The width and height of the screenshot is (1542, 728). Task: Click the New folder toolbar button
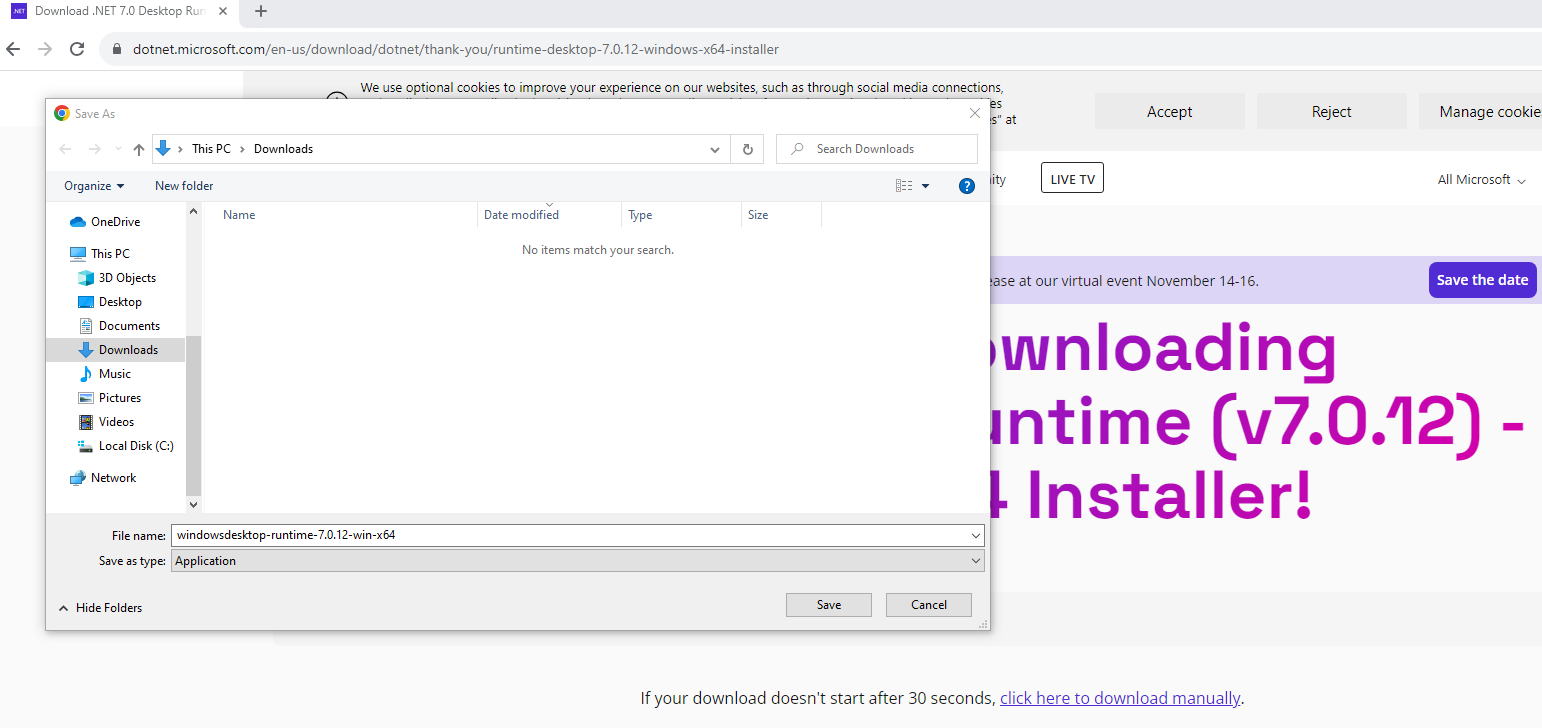point(184,186)
